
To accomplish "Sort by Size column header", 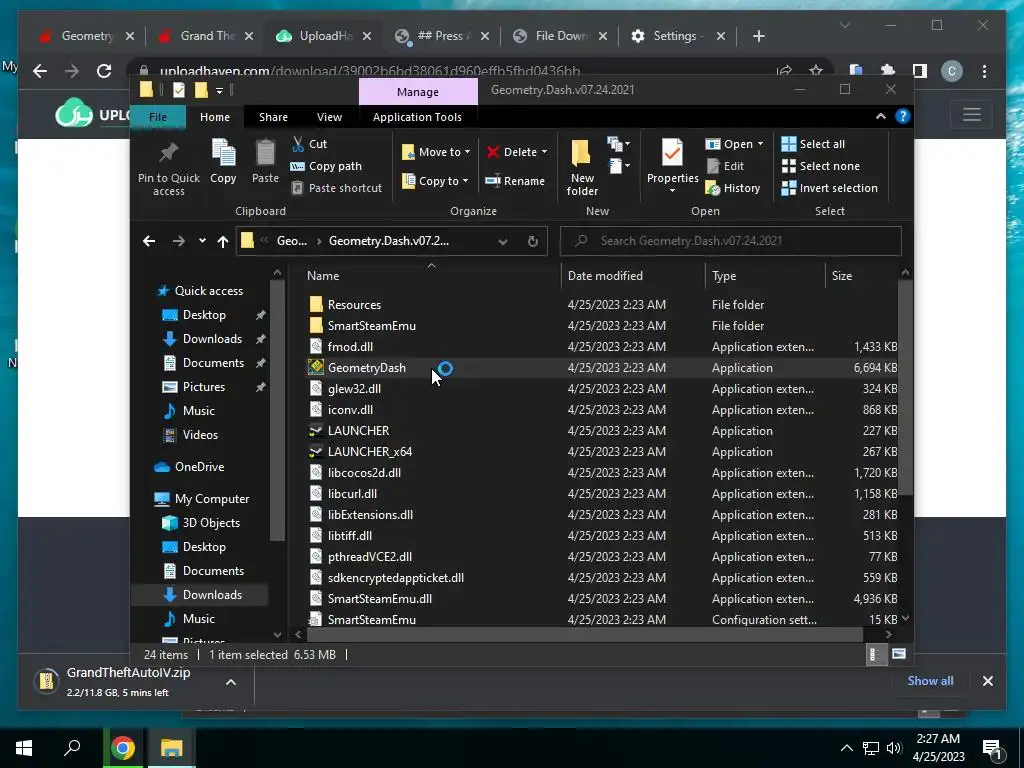I will click(862, 276).
